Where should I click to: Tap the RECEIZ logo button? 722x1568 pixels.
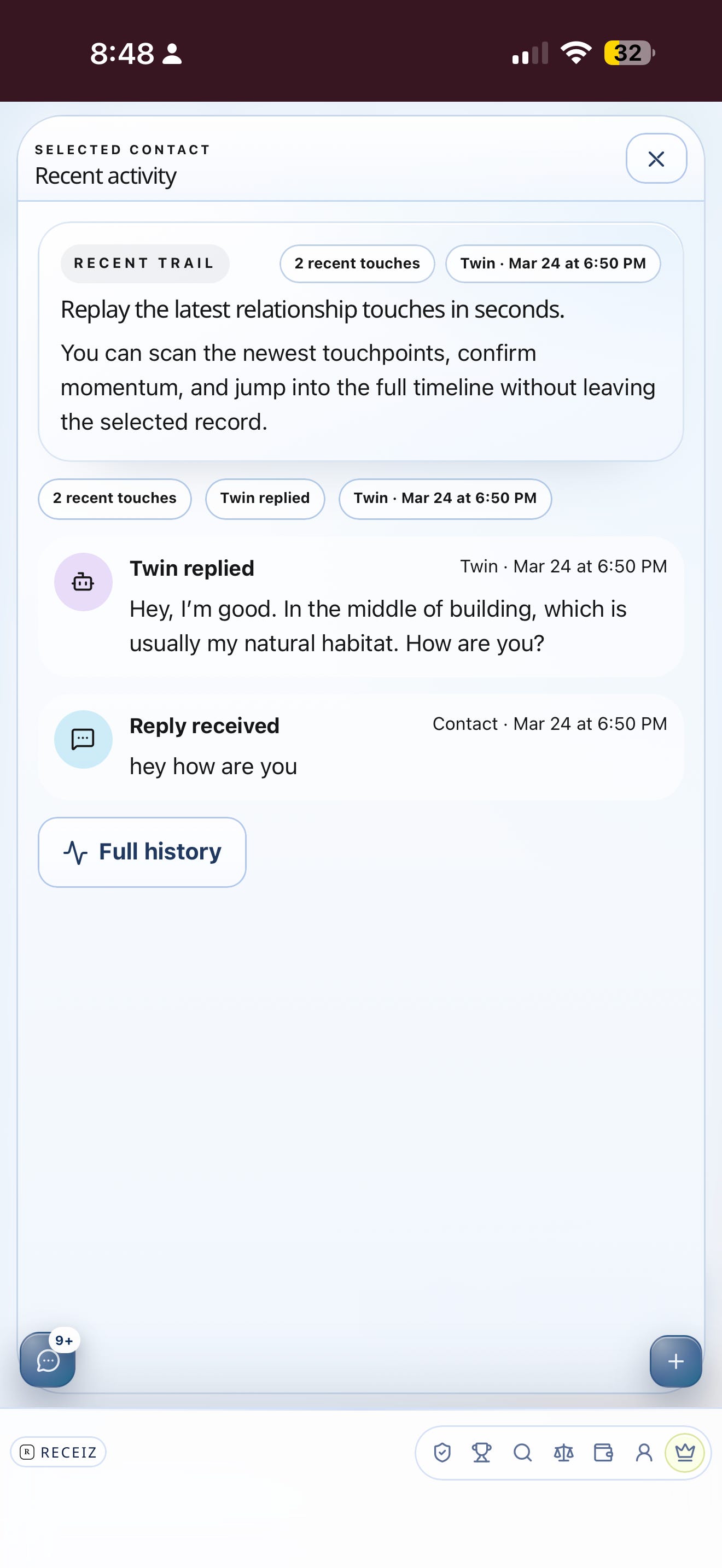coord(59,1452)
